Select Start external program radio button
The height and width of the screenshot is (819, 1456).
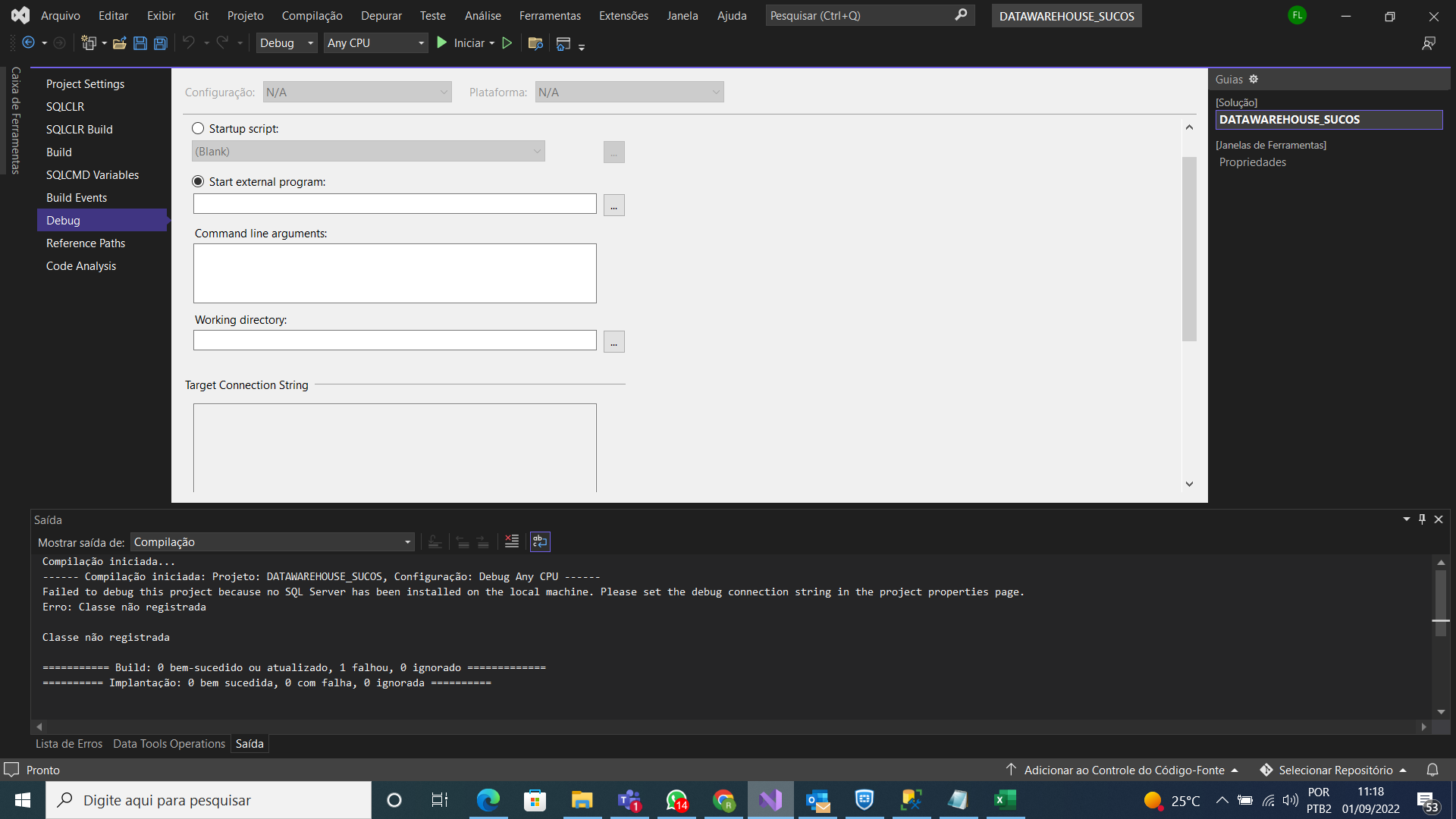(198, 181)
